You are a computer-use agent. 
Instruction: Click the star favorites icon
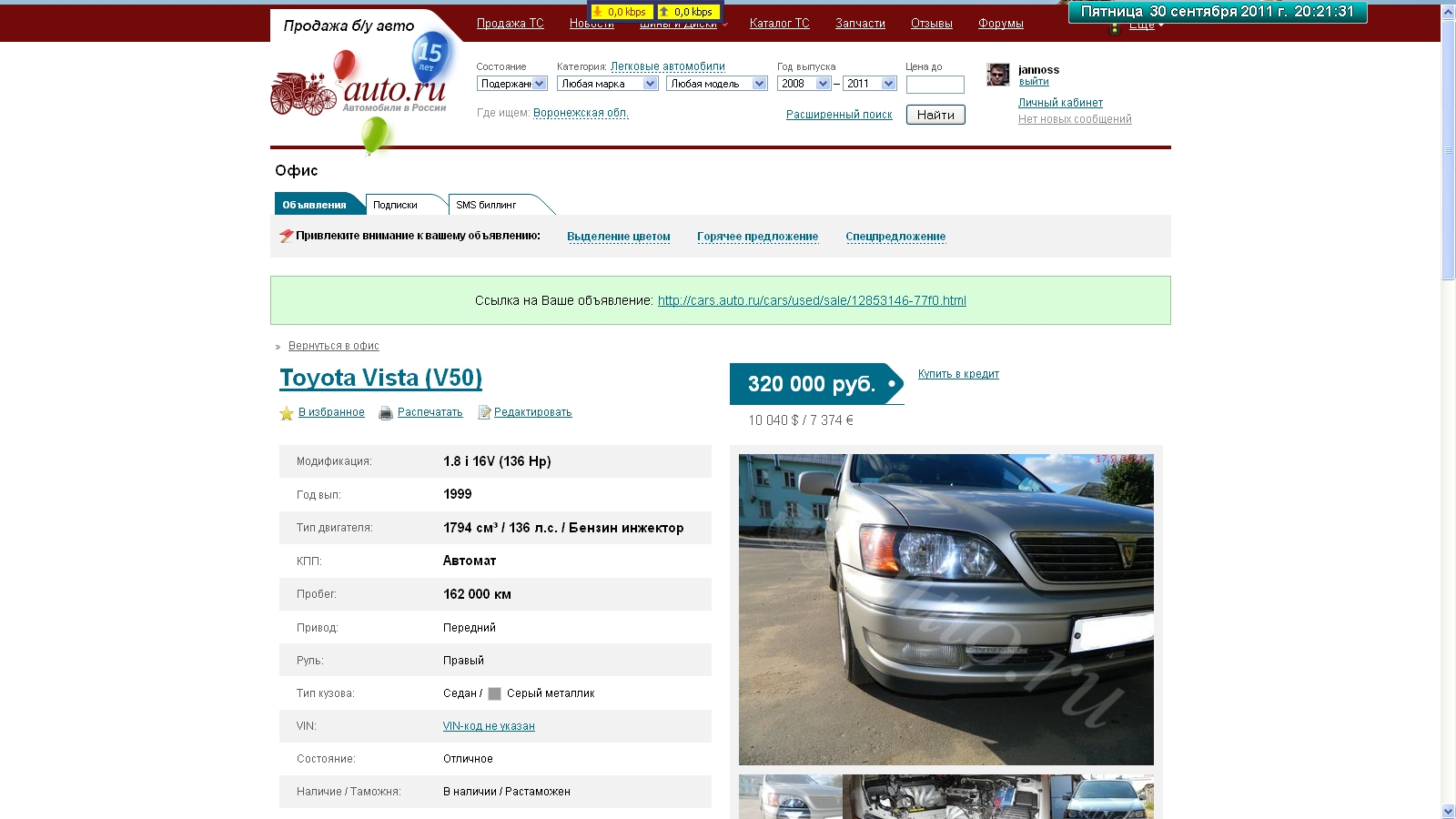pyautogui.click(x=287, y=413)
